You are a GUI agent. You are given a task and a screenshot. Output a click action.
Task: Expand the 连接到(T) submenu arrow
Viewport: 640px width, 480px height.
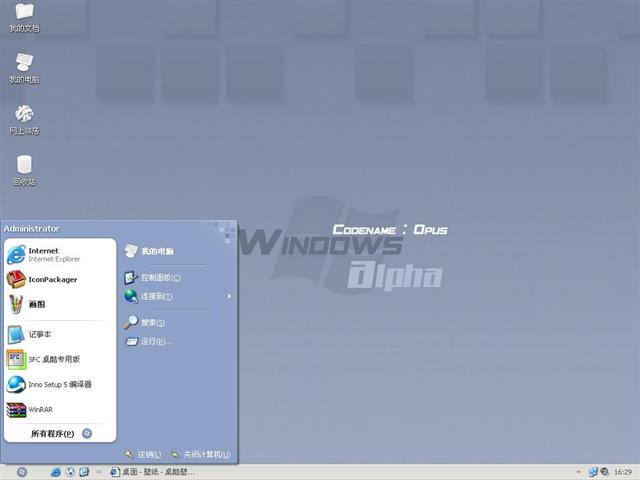pos(229,296)
